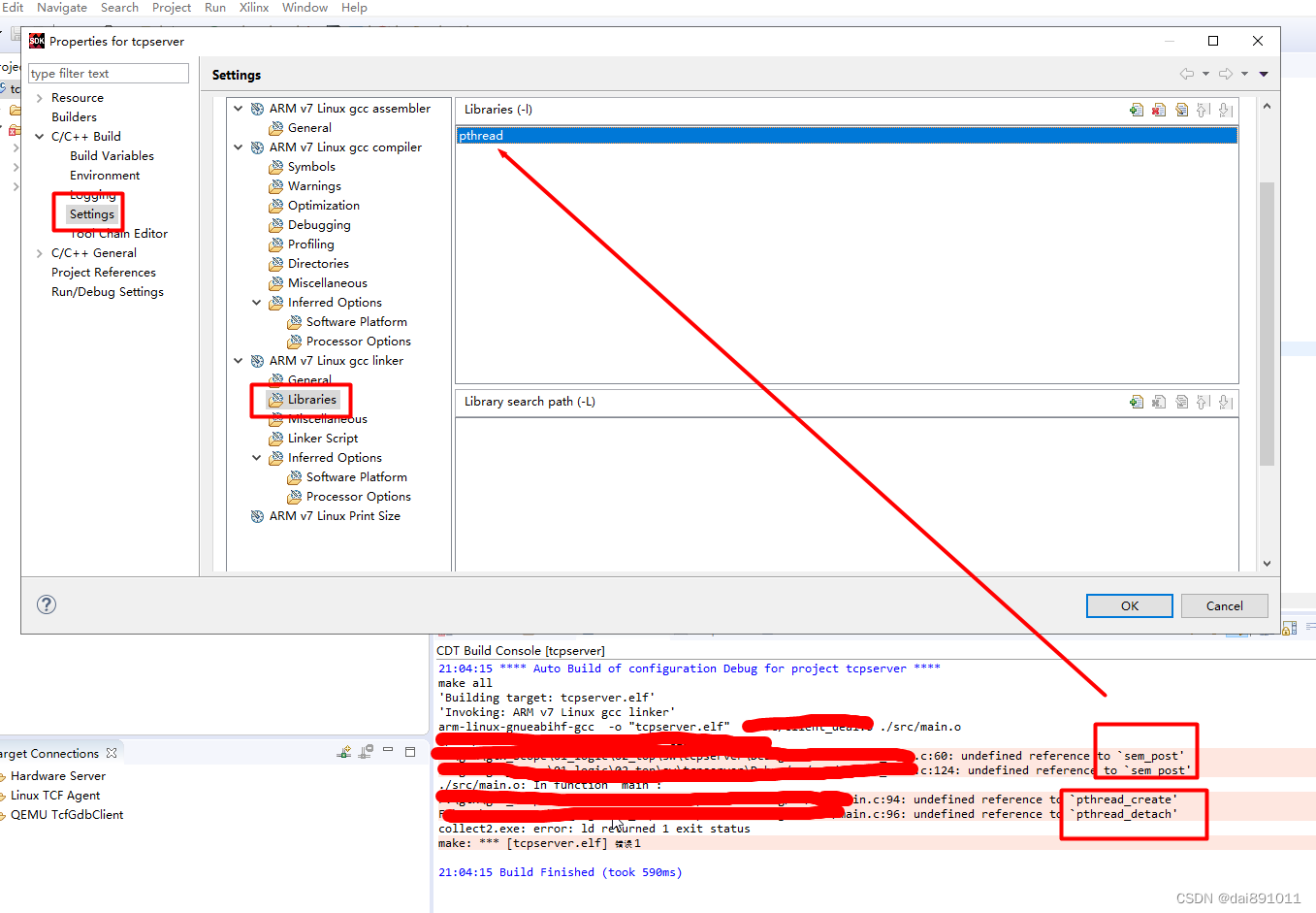Collapse ARM v7 Linux gcc assembler node
The image size is (1316, 913).
pos(239,109)
